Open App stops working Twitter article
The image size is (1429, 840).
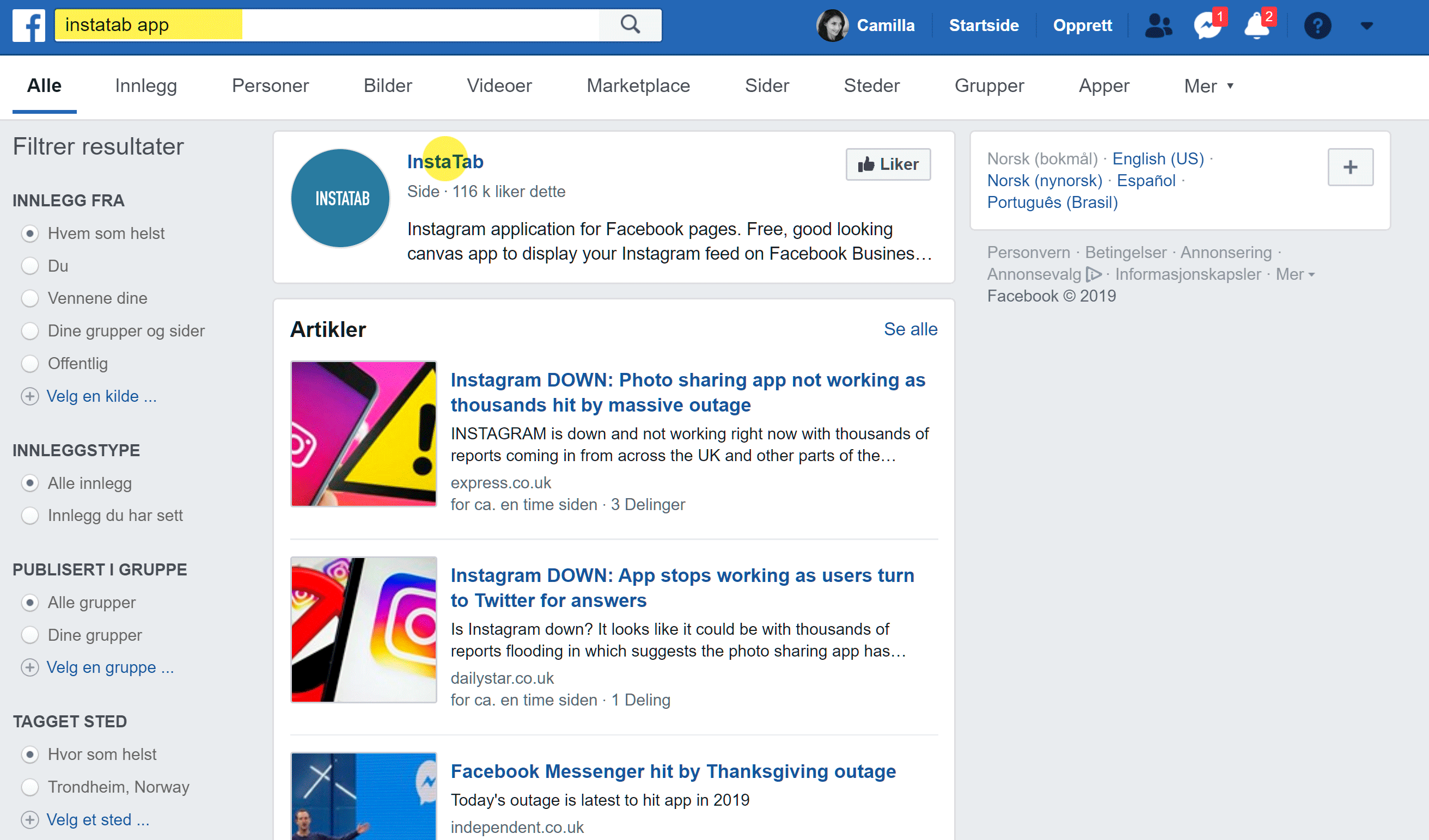point(682,588)
